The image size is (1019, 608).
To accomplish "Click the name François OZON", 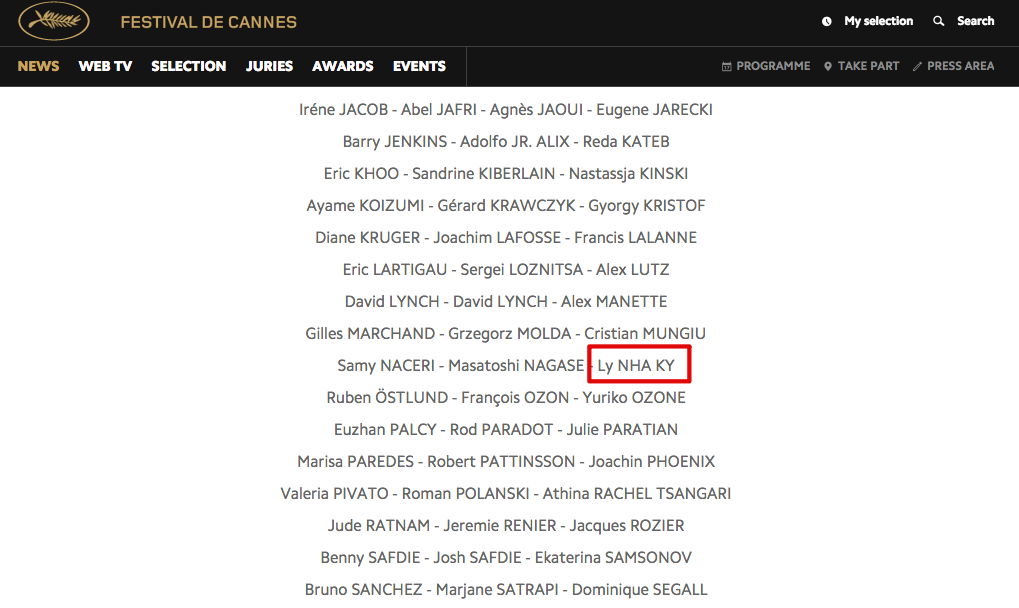I will 515,398.
